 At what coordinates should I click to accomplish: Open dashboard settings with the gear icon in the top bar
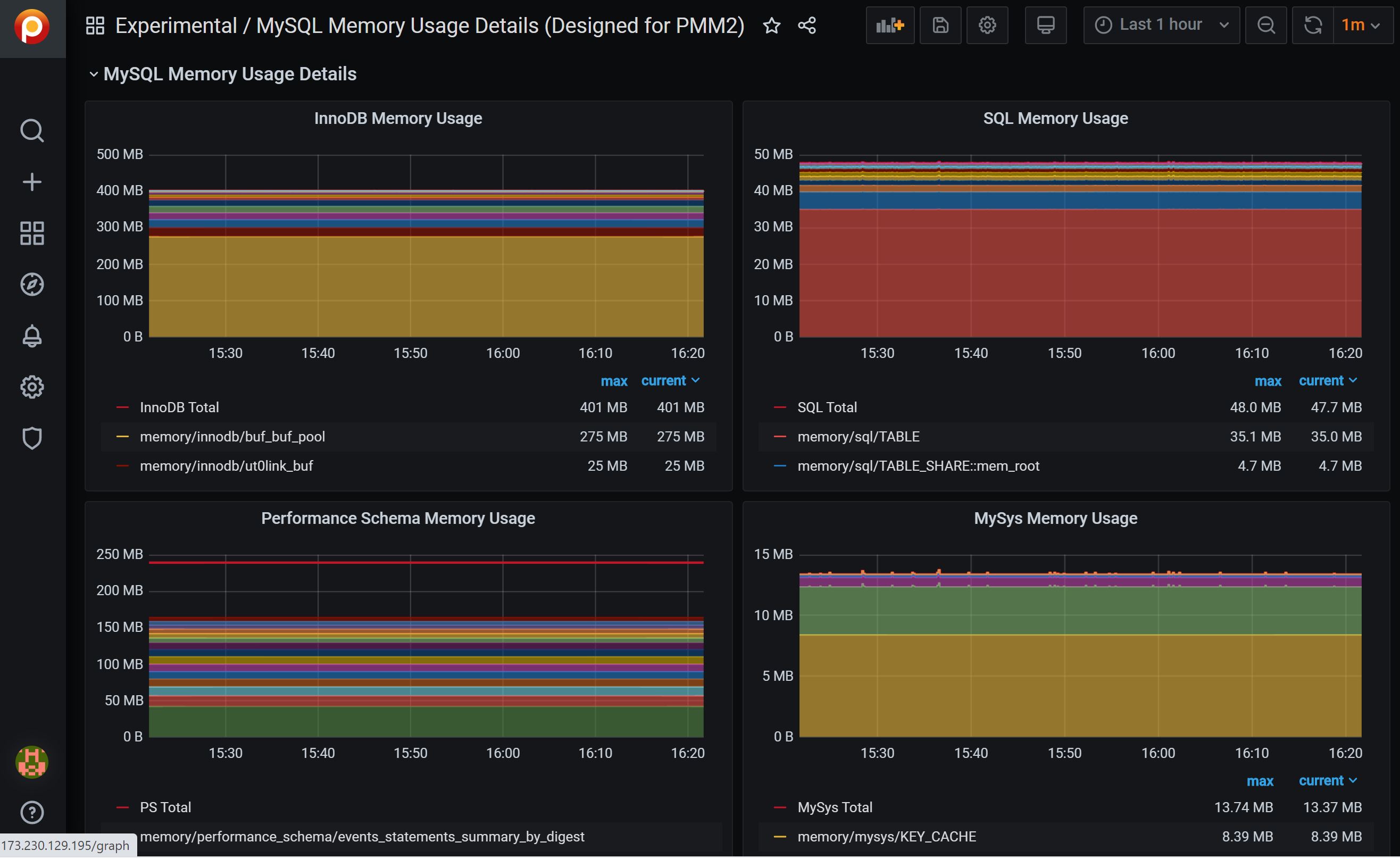click(987, 25)
